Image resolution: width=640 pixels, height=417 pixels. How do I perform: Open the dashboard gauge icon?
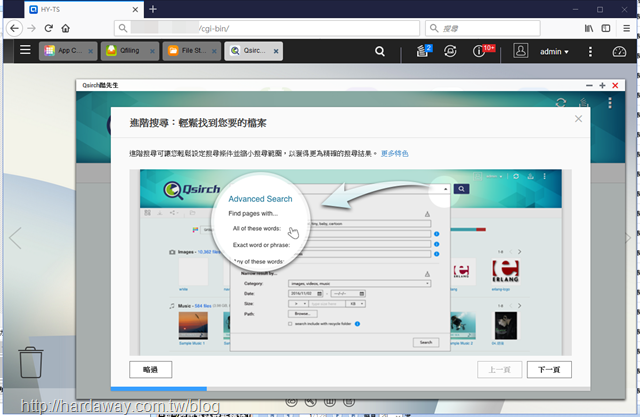tap(619, 51)
